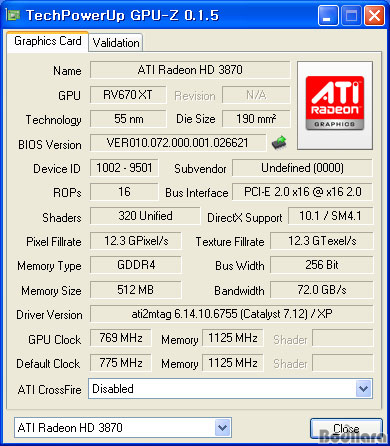Screen dimensions: 390x446
Task: Click the GPU Clock 769 MHz field
Action: tap(121, 338)
